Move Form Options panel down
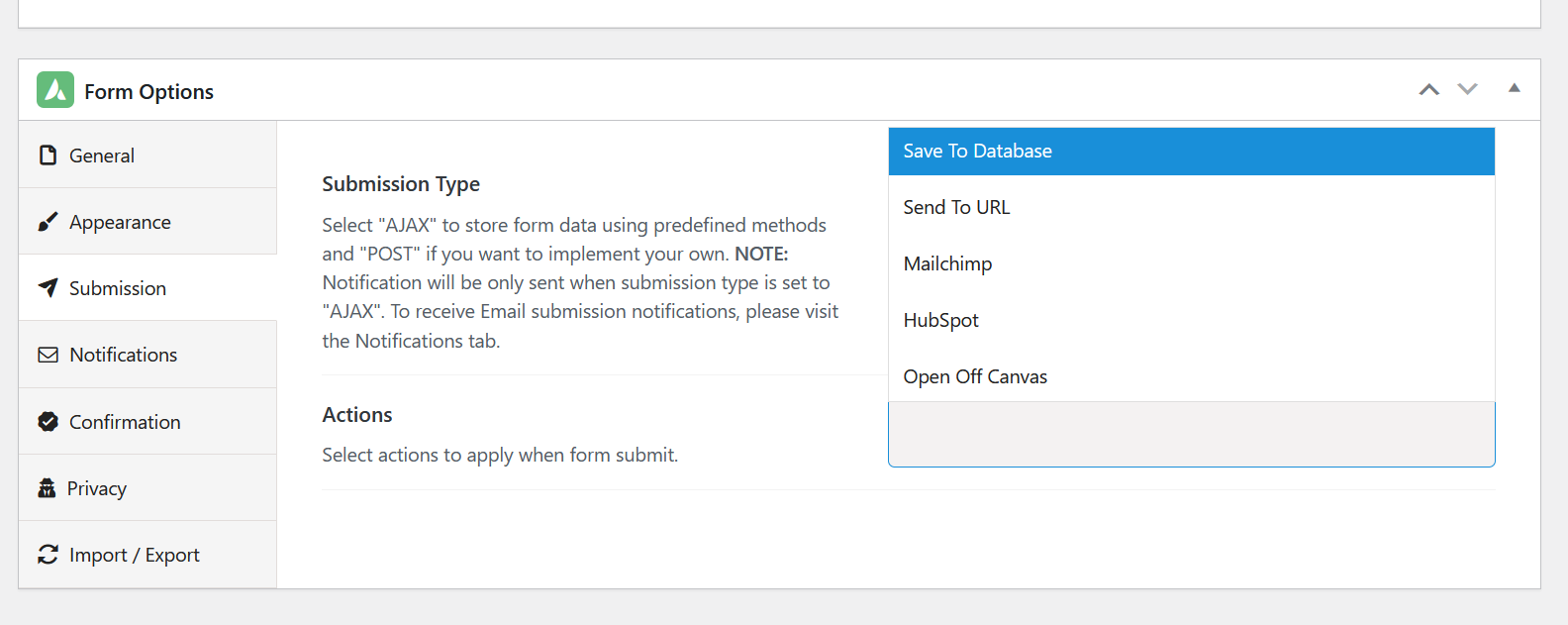The height and width of the screenshot is (625, 1568). [x=1467, y=89]
